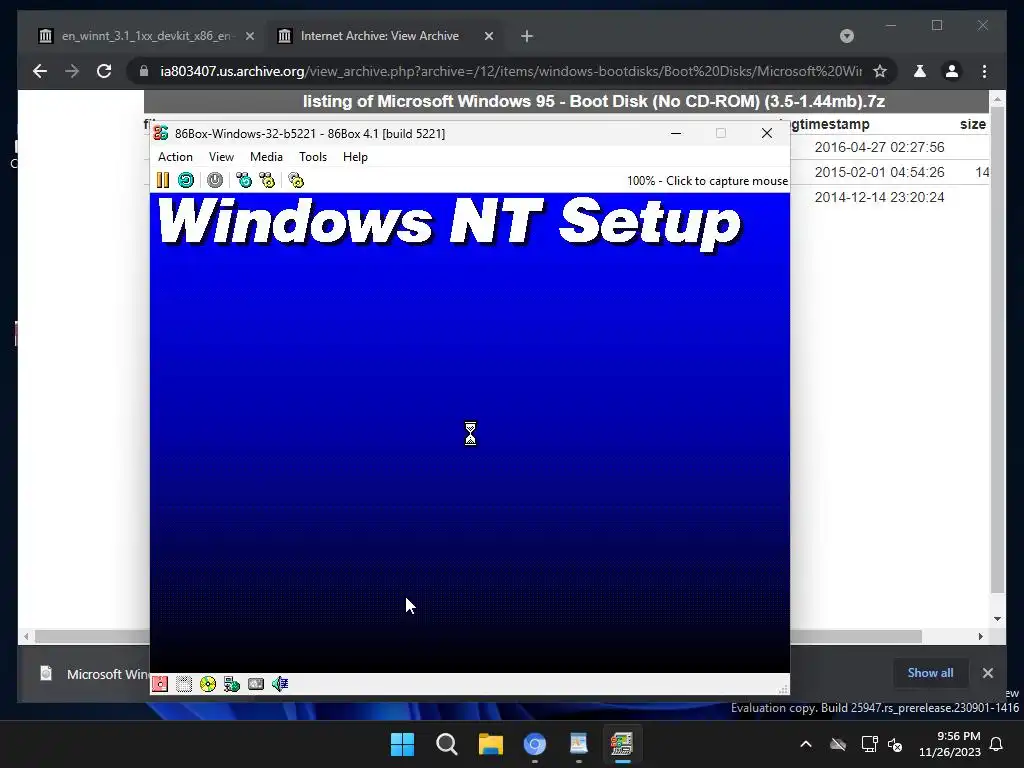Open the View menu in 86Box

point(221,157)
